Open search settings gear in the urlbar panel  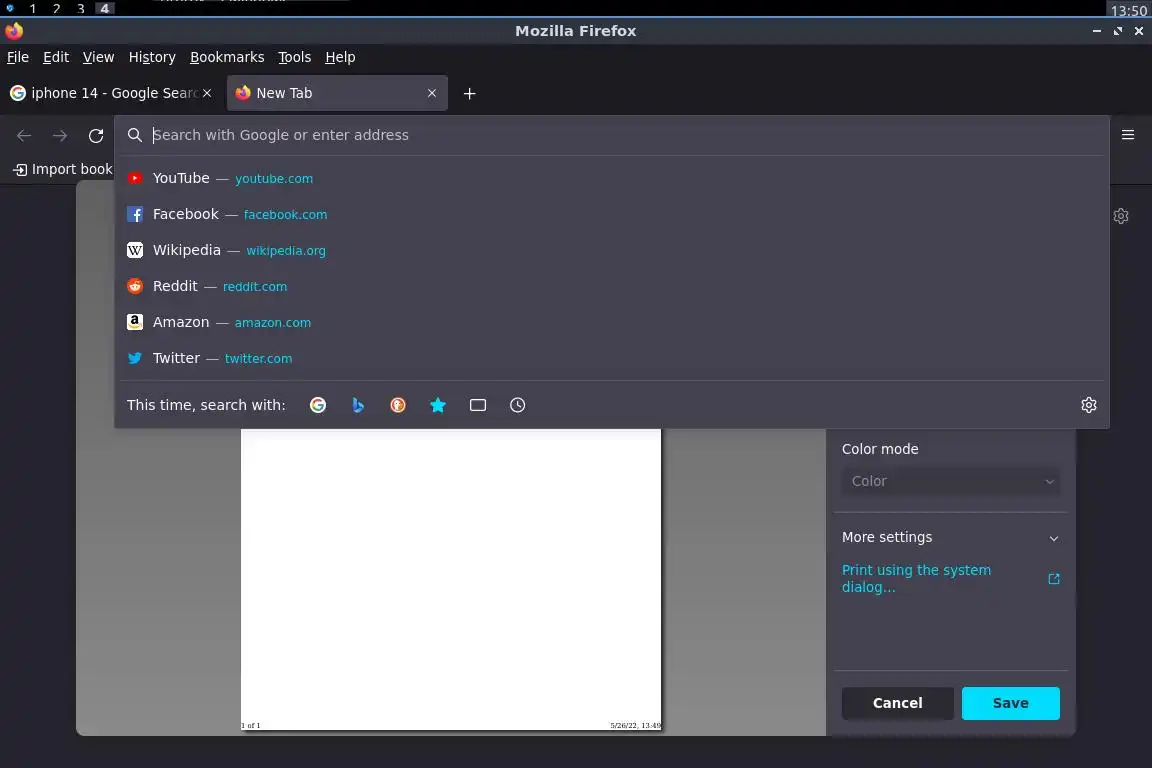(1089, 405)
